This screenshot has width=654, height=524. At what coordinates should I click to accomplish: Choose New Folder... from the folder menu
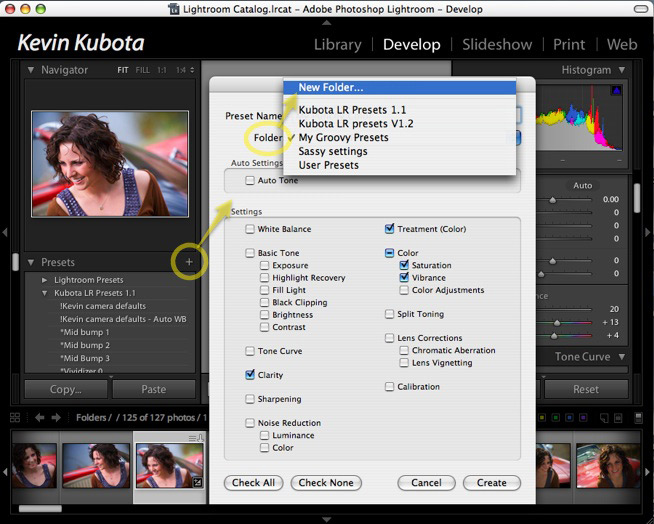(400, 88)
